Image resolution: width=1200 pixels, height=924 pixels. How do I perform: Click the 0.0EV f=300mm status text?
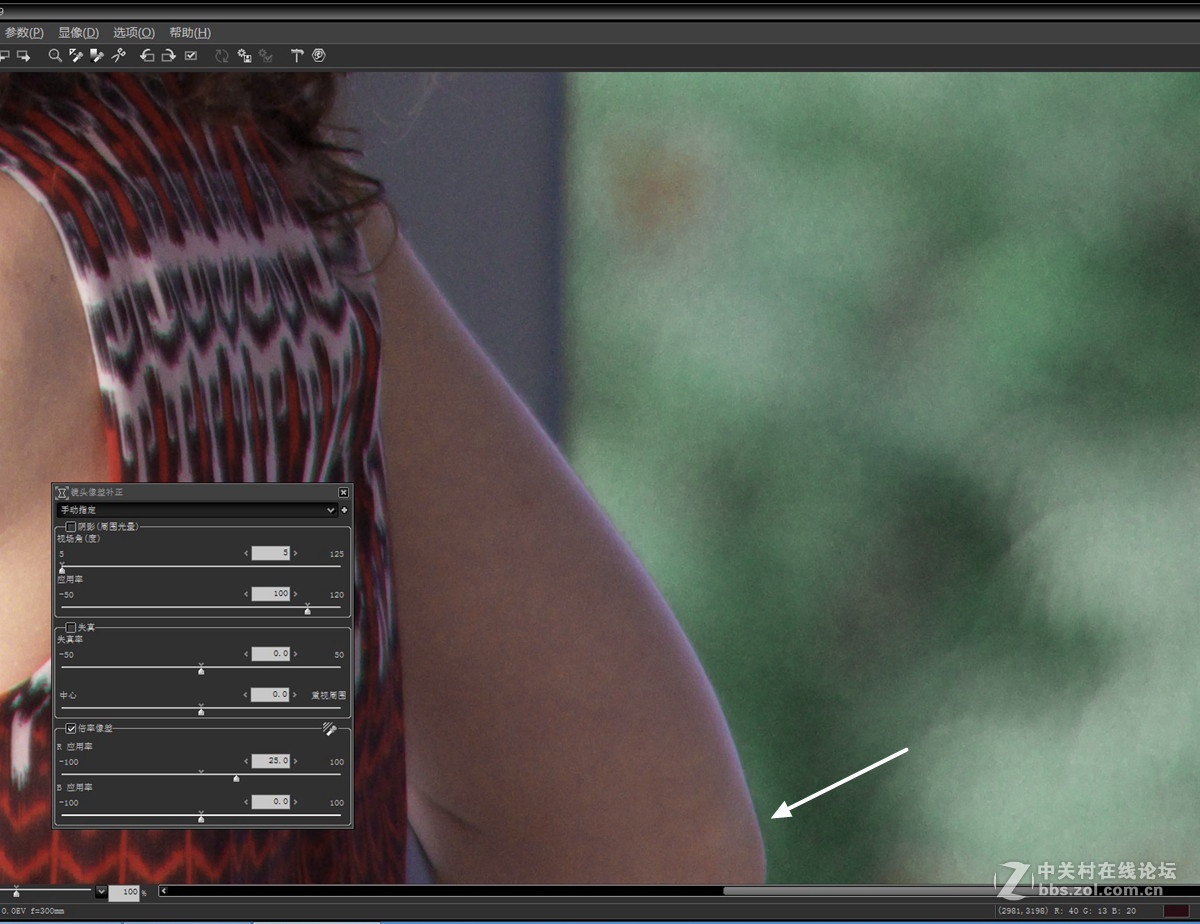point(32,911)
